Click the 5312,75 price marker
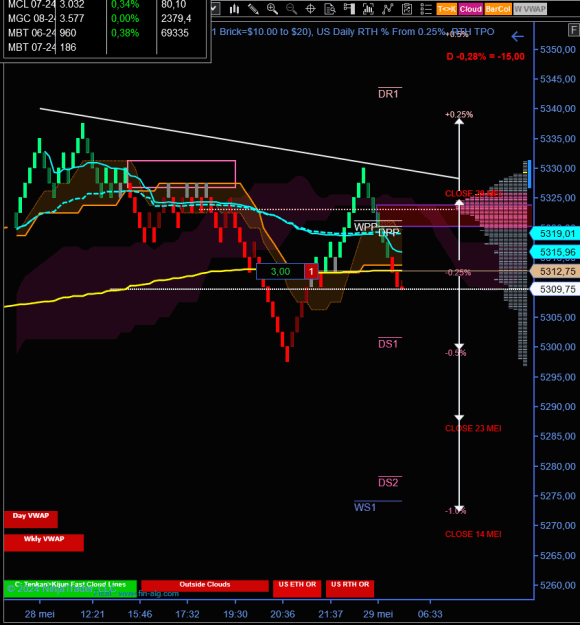The height and width of the screenshot is (625, 580). pos(555,271)
